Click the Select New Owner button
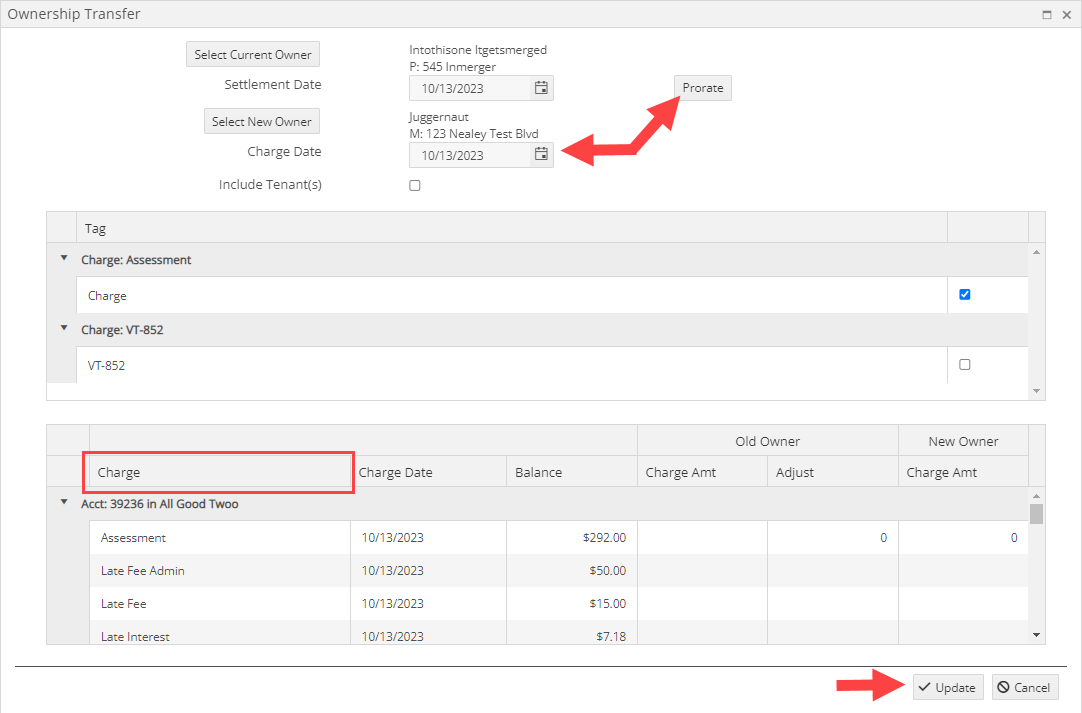The width and height of the screenshot is (1082, 713). [261, 121]
